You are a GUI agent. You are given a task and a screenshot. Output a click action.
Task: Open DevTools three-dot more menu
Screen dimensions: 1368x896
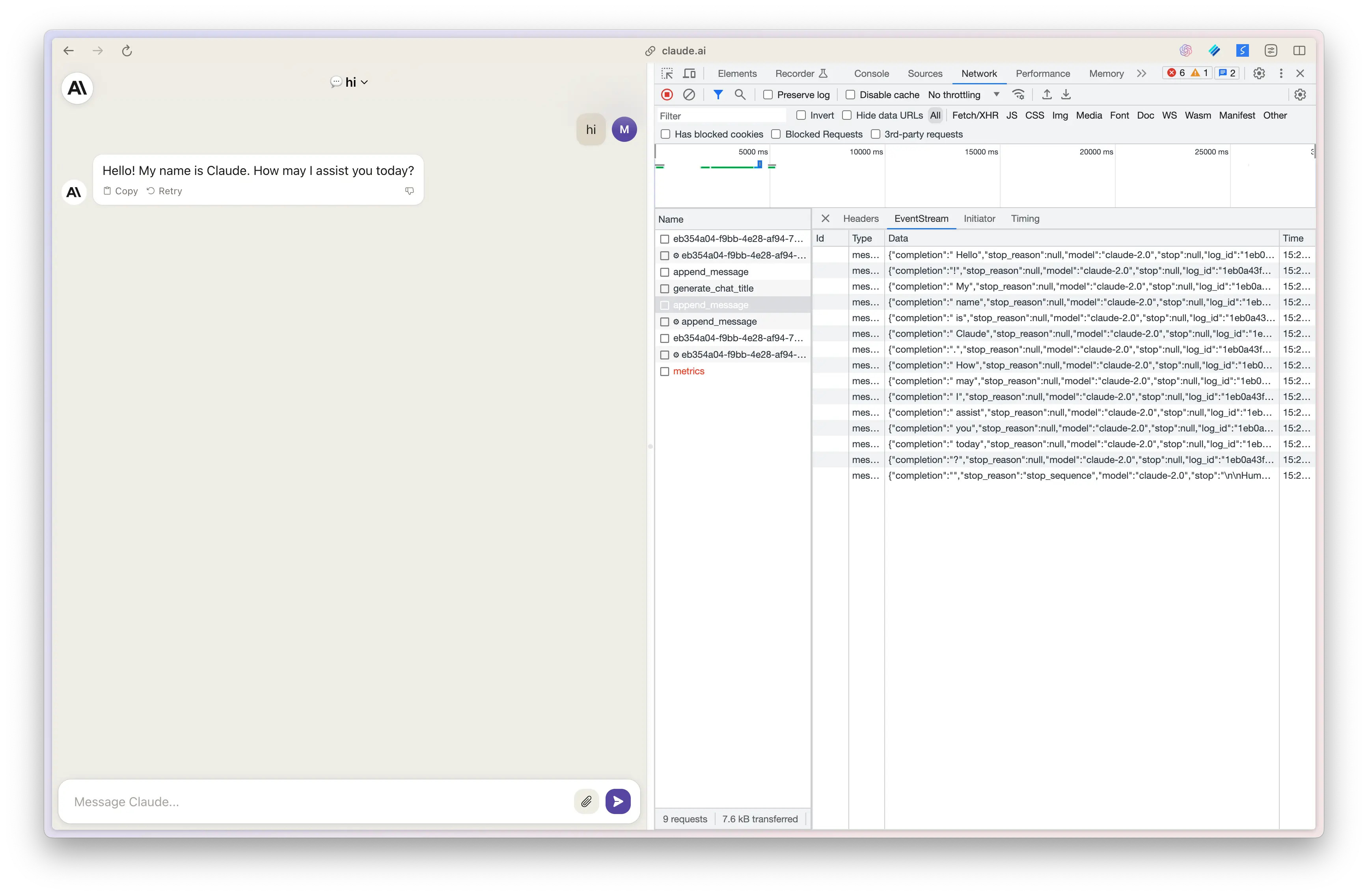1281,74
